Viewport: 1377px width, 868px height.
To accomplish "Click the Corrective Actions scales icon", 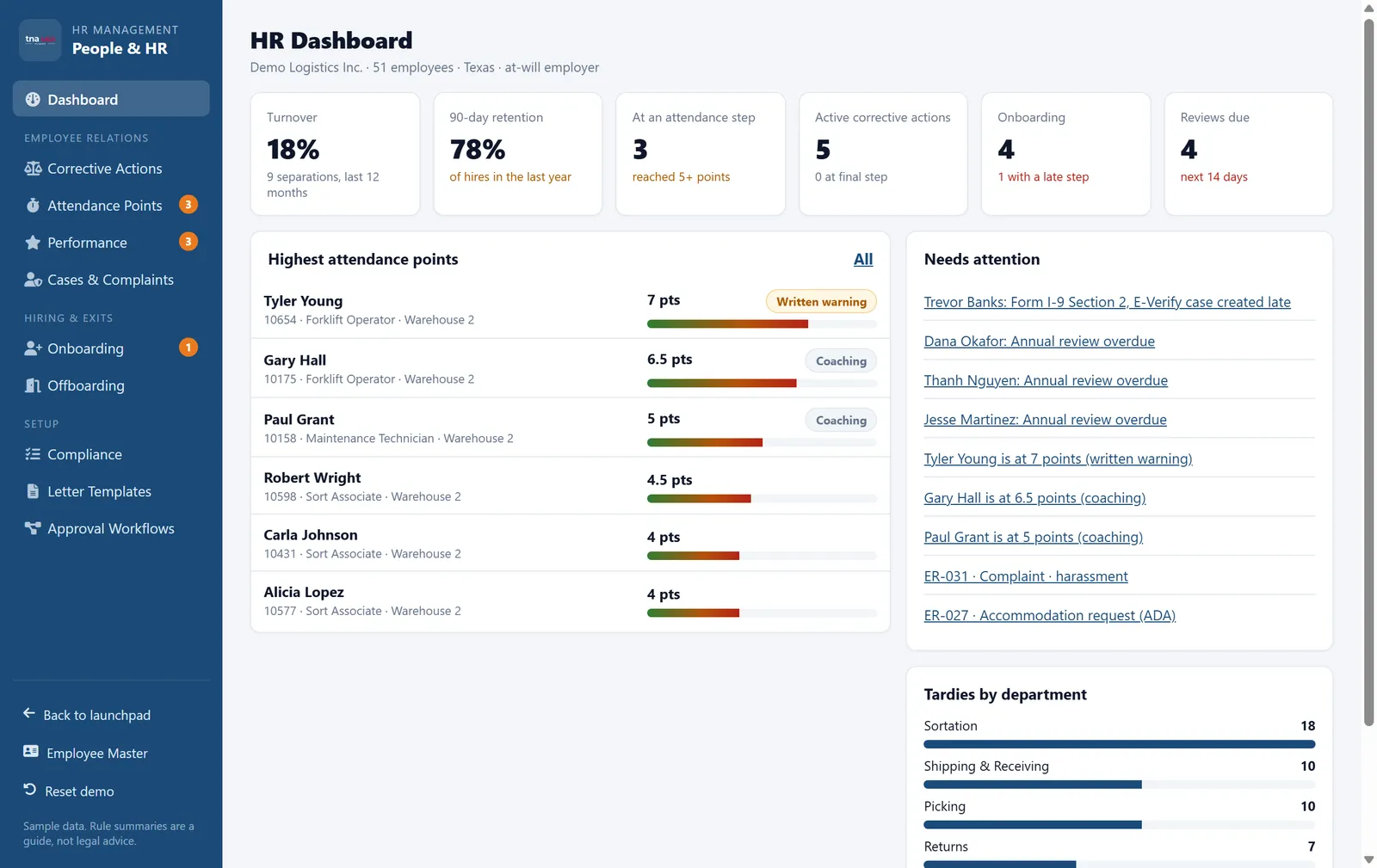I will (x=33, y=169).
